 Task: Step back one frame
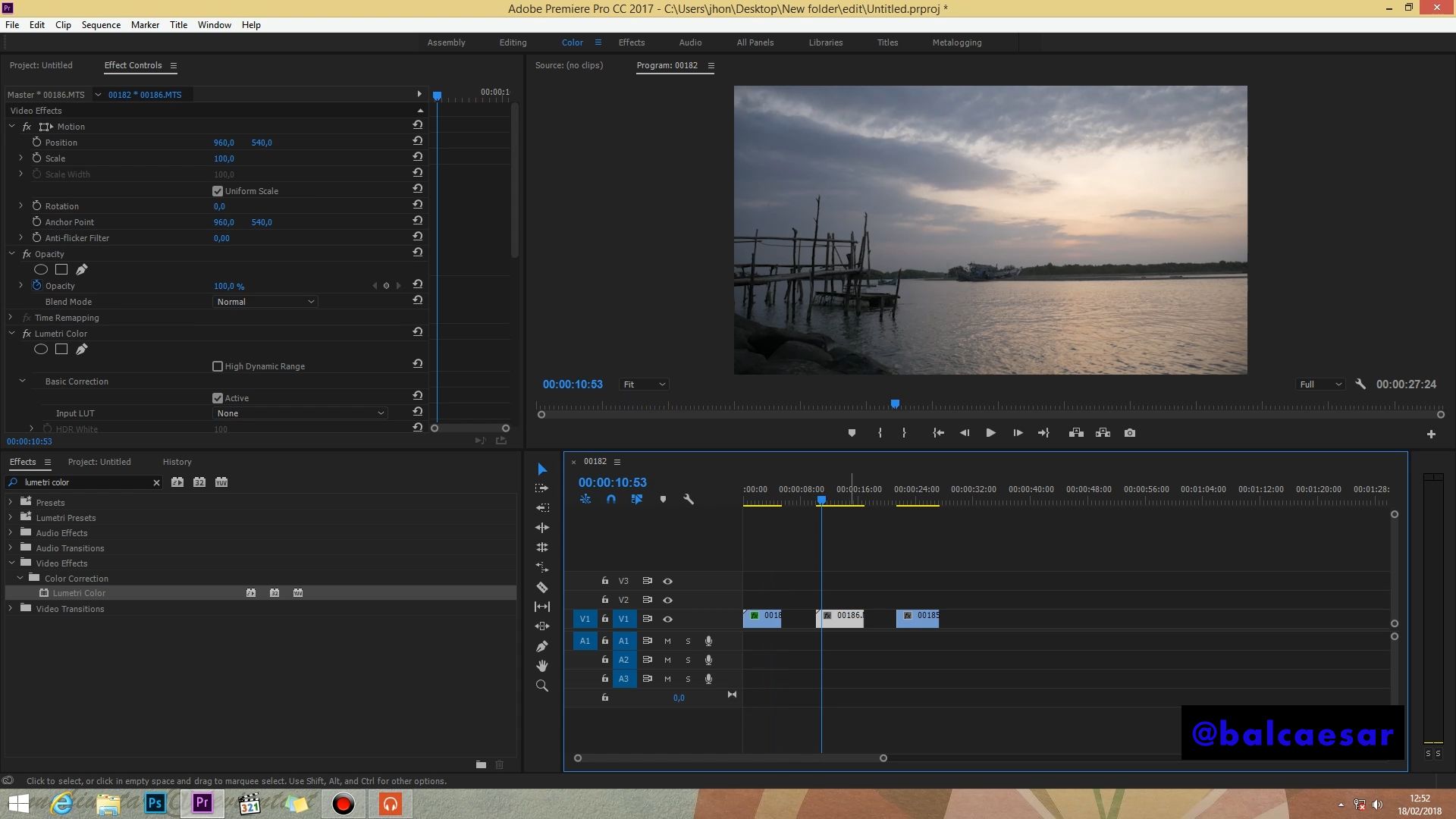tap(965, 433)
